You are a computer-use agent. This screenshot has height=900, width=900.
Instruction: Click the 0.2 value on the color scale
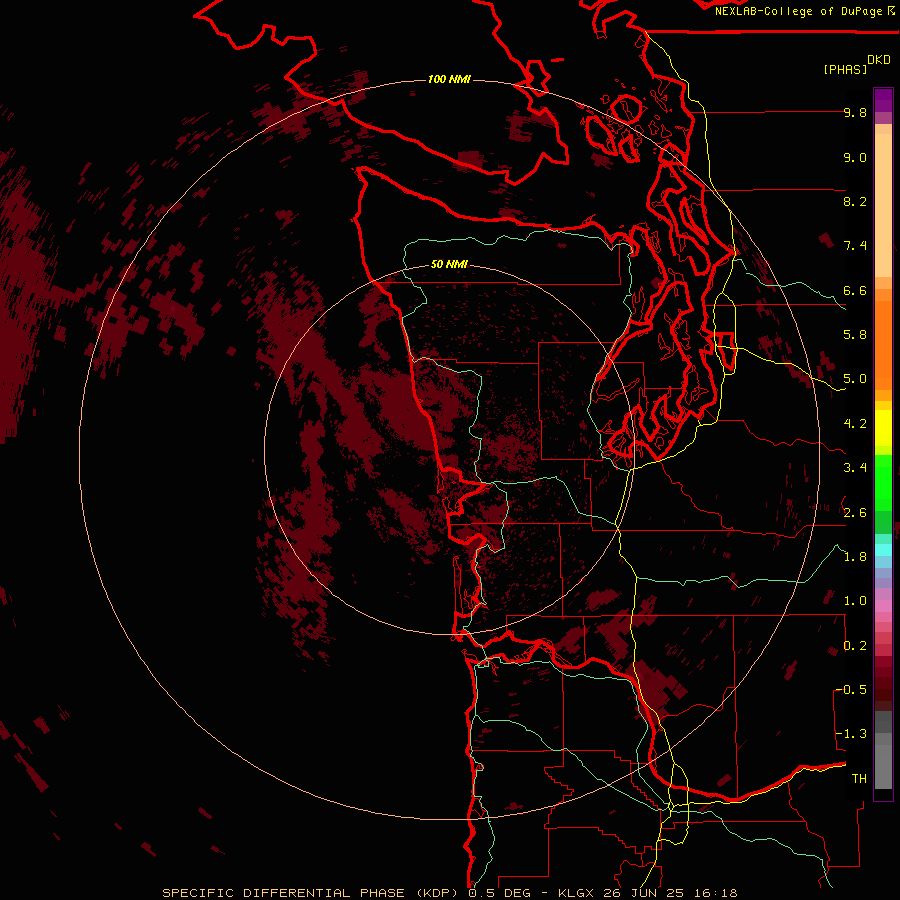pyautogui.click(x=855, y=646)
